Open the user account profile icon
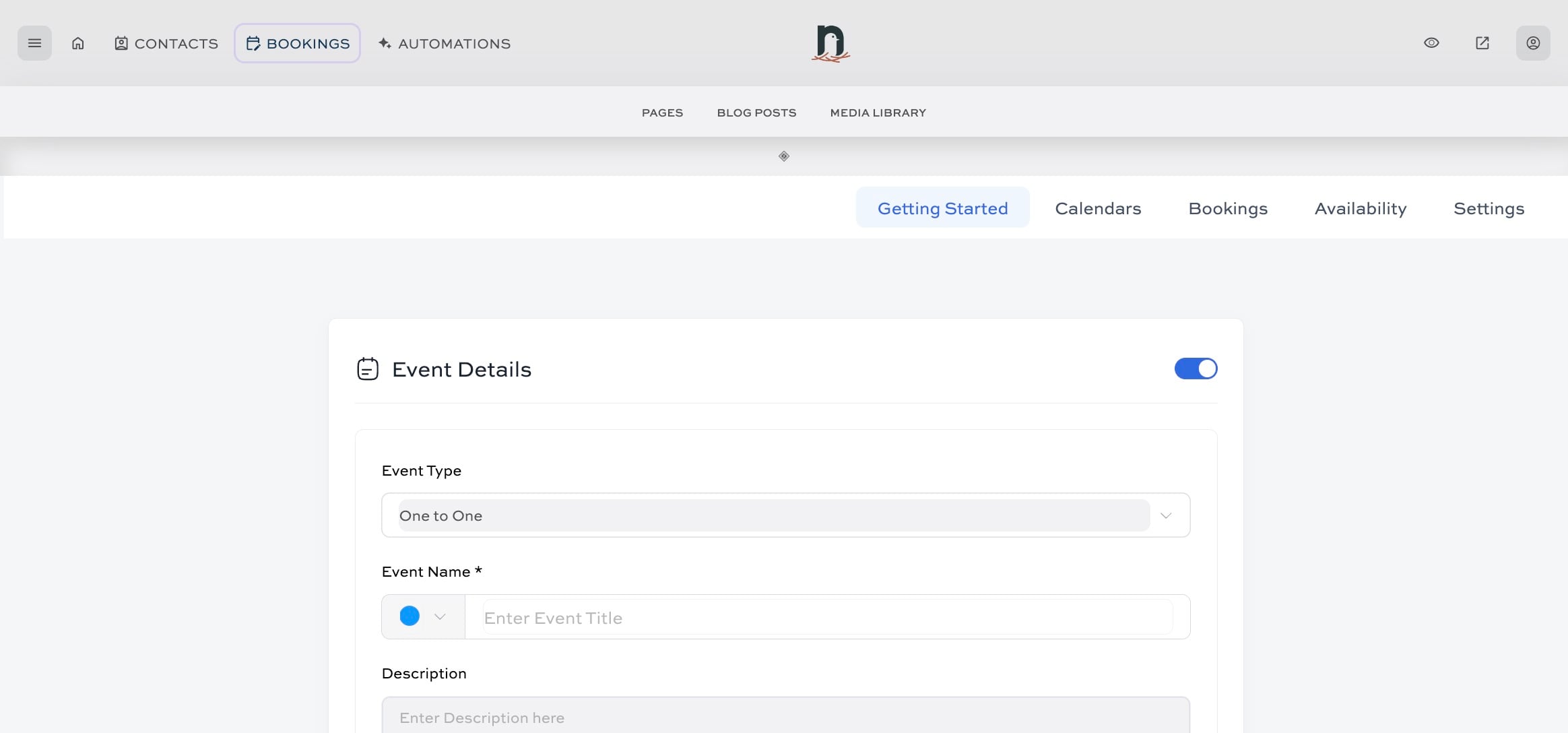The width and height of the screenshot is (1568, 733). point(1532,43)
